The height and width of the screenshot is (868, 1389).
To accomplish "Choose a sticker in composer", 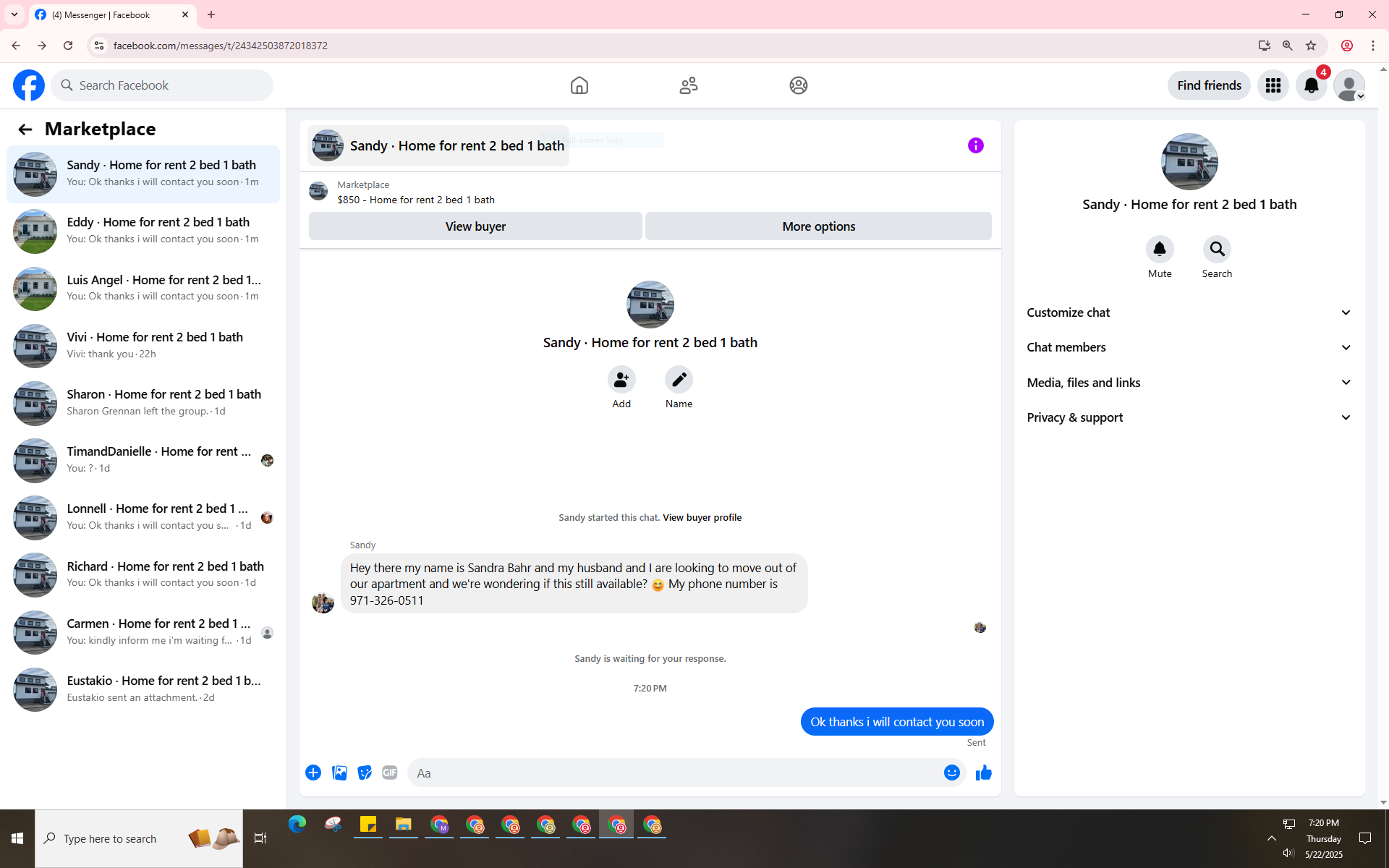I will (365, 773).
